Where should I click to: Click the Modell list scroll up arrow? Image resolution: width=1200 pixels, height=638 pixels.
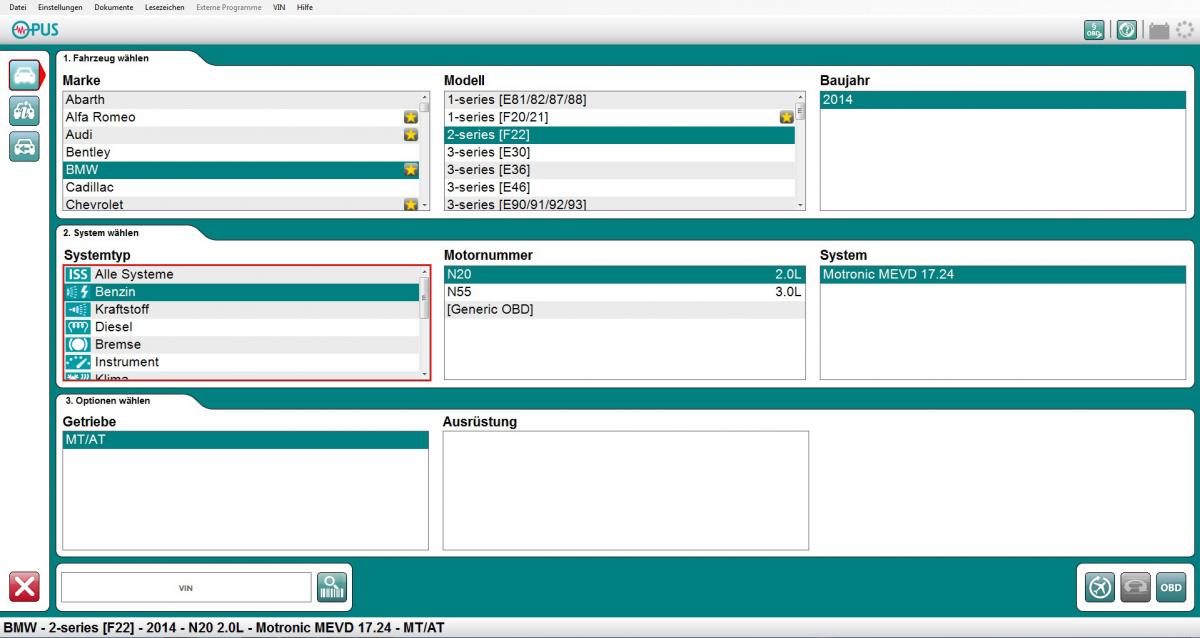point(800,97)
